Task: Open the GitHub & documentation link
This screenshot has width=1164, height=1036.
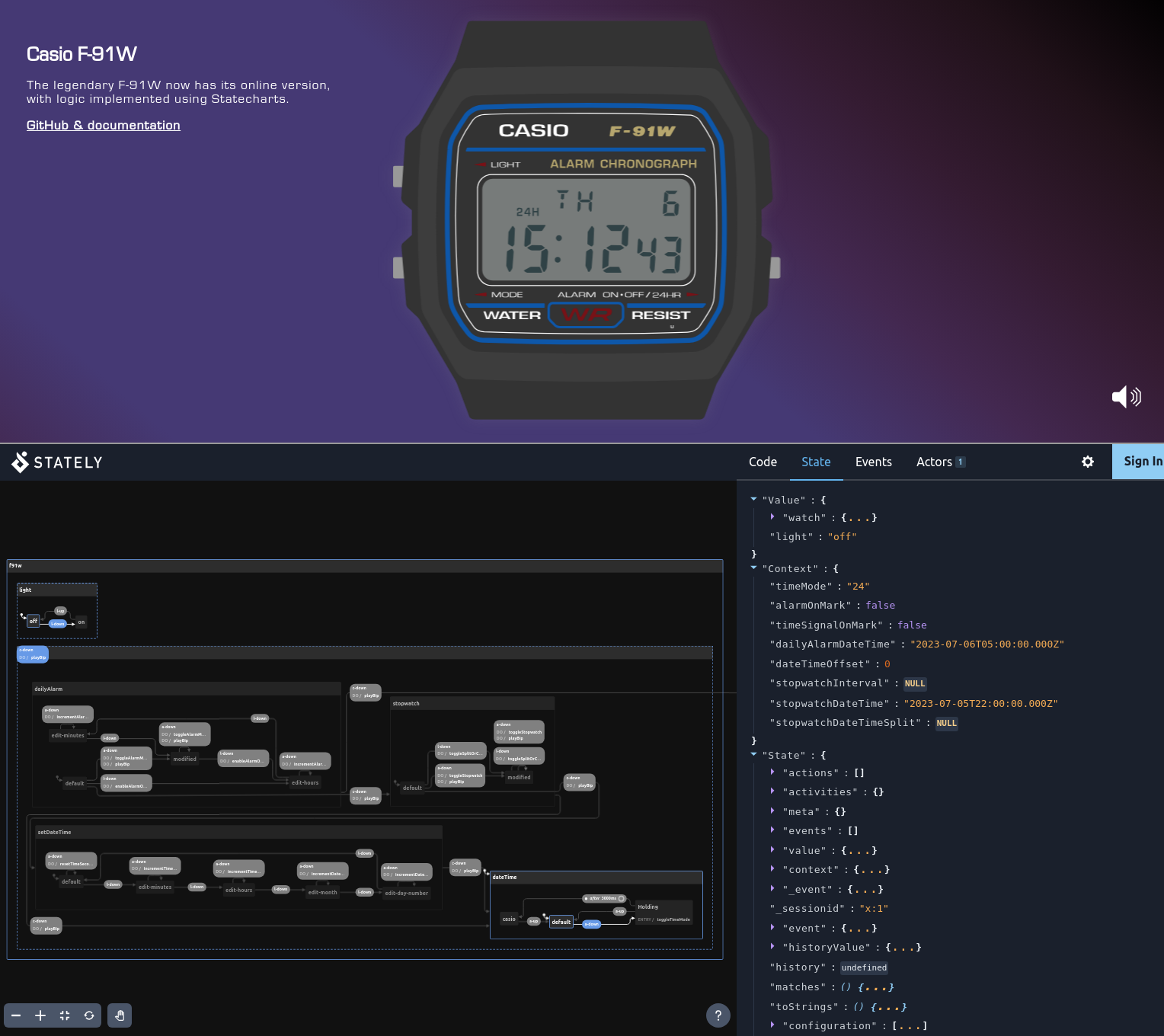Action: (x=104, y=125)
